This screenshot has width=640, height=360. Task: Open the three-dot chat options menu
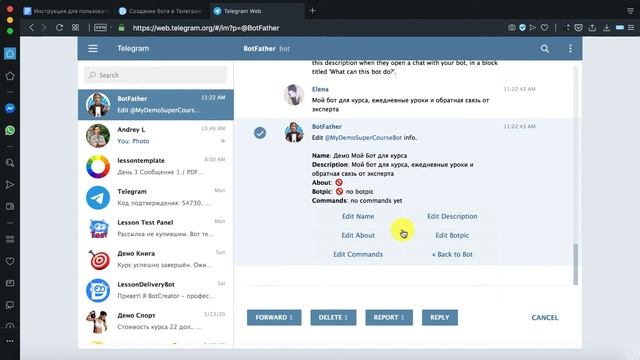point(570,49)
